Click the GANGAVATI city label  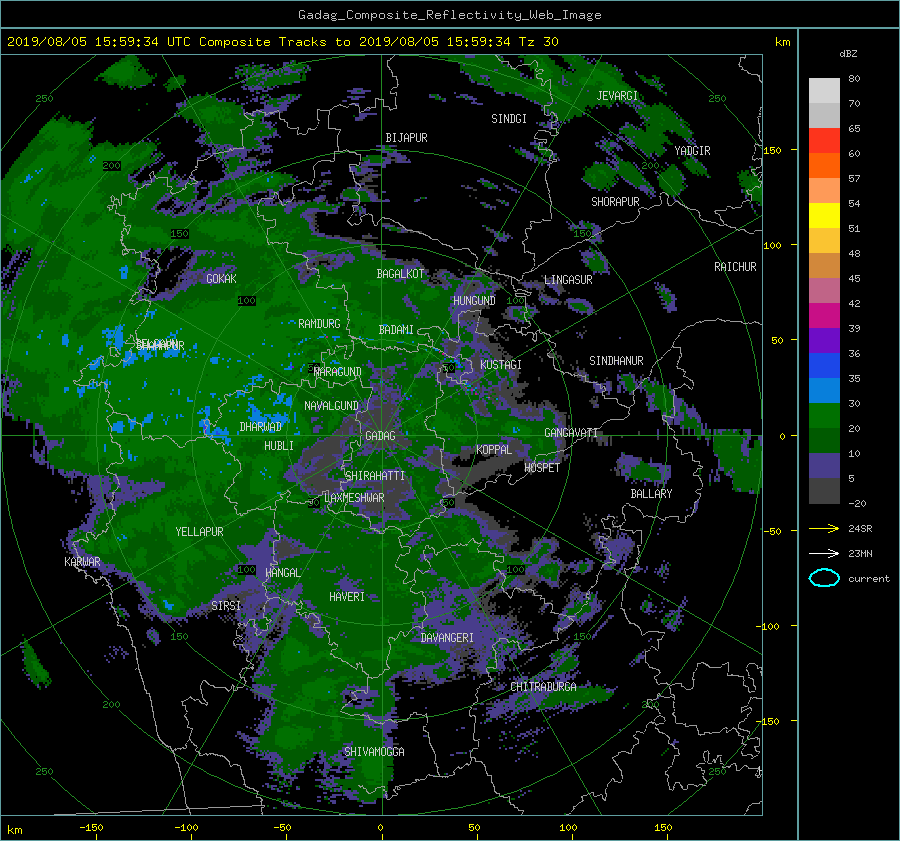571,433
